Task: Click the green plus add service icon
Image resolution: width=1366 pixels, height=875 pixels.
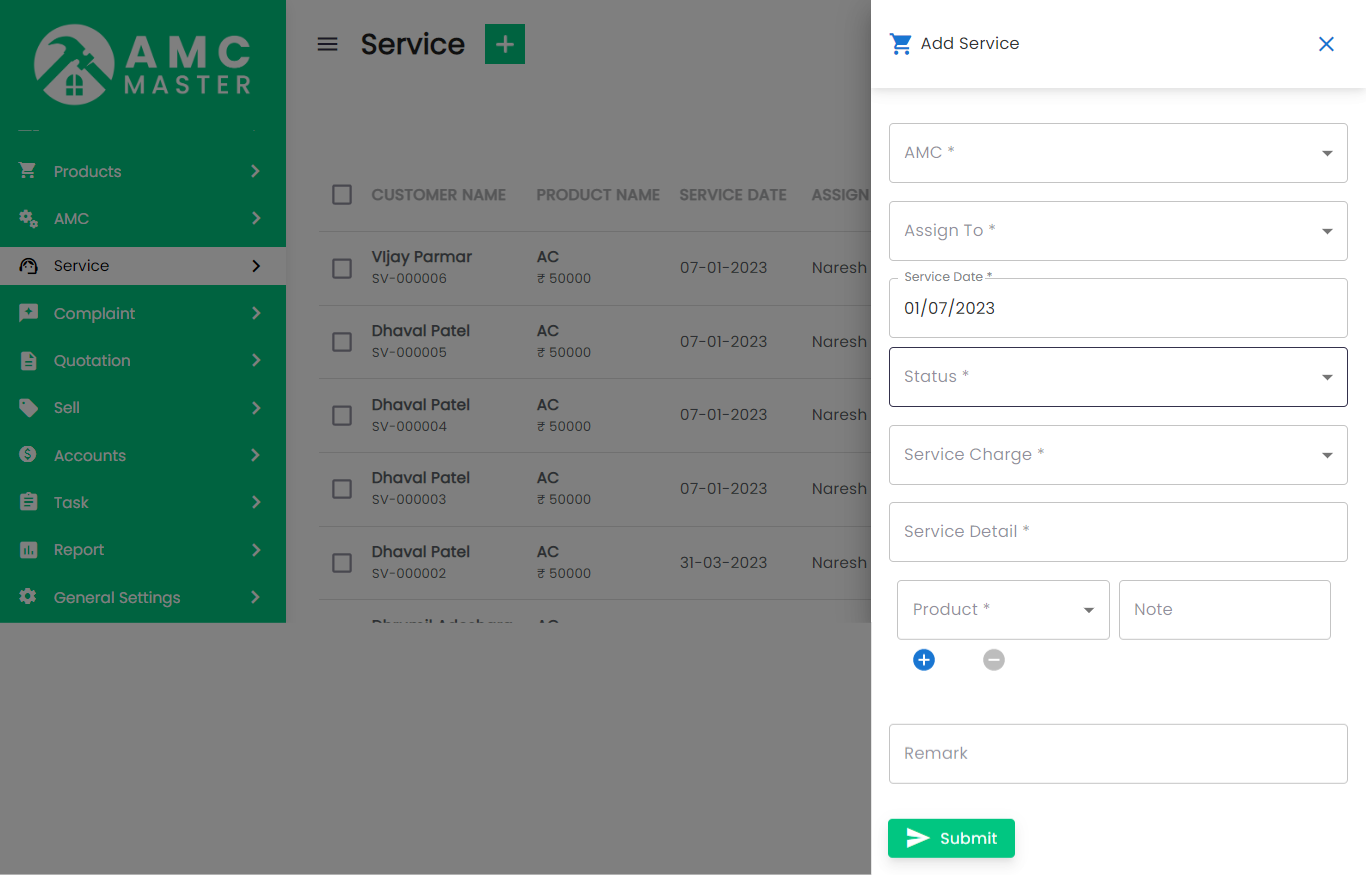Action: pyautogui.click(x=505, y=44)
